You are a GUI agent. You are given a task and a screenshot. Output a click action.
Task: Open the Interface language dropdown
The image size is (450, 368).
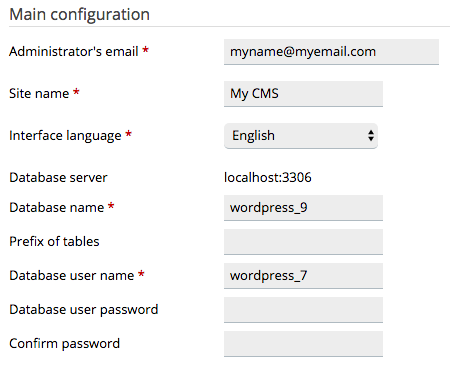[x=301, y=136]
